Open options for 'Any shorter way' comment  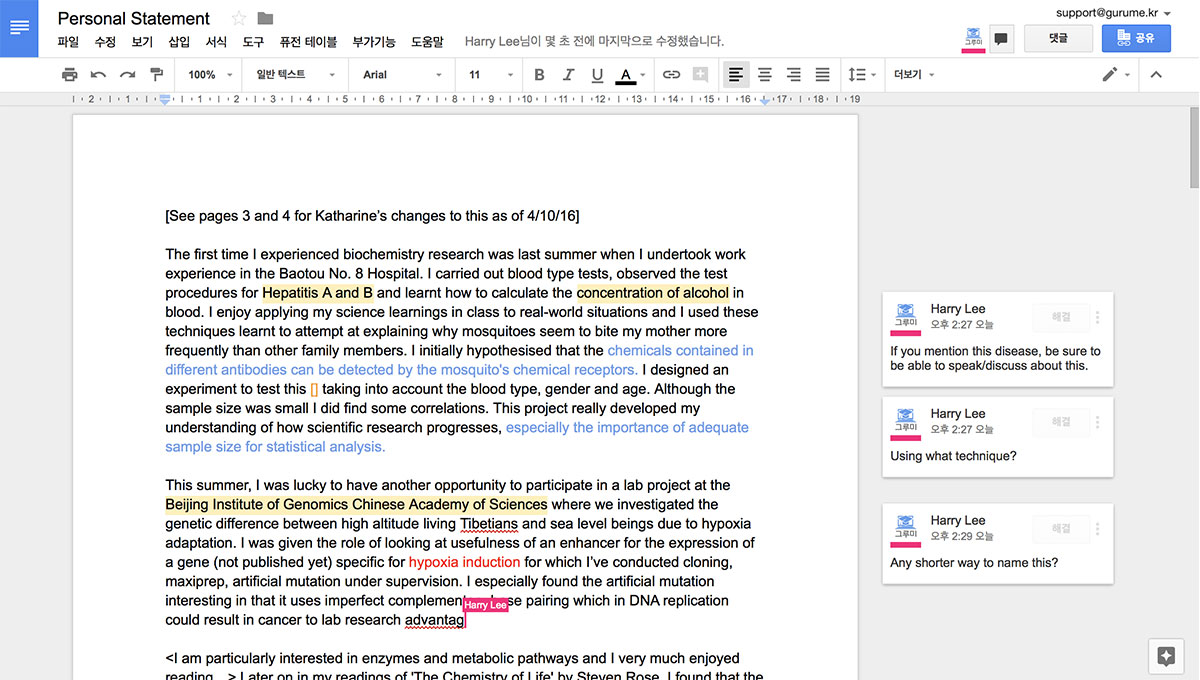(x=1098, y=530)
